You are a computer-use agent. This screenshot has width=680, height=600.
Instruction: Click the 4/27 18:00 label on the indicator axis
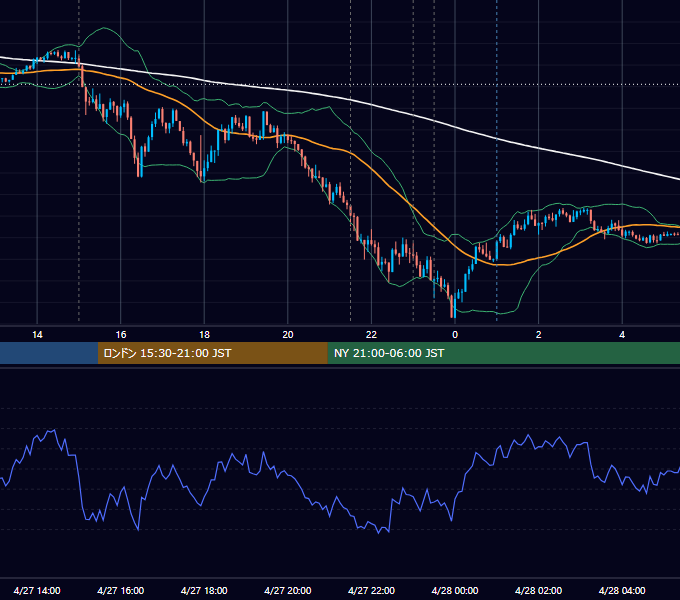[204, 590]
